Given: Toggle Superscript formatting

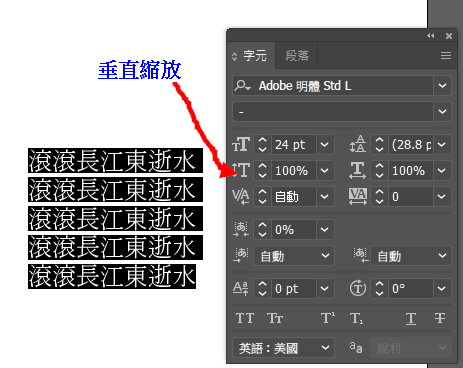Looking at the screenshot, I should [x=328, y=318].
